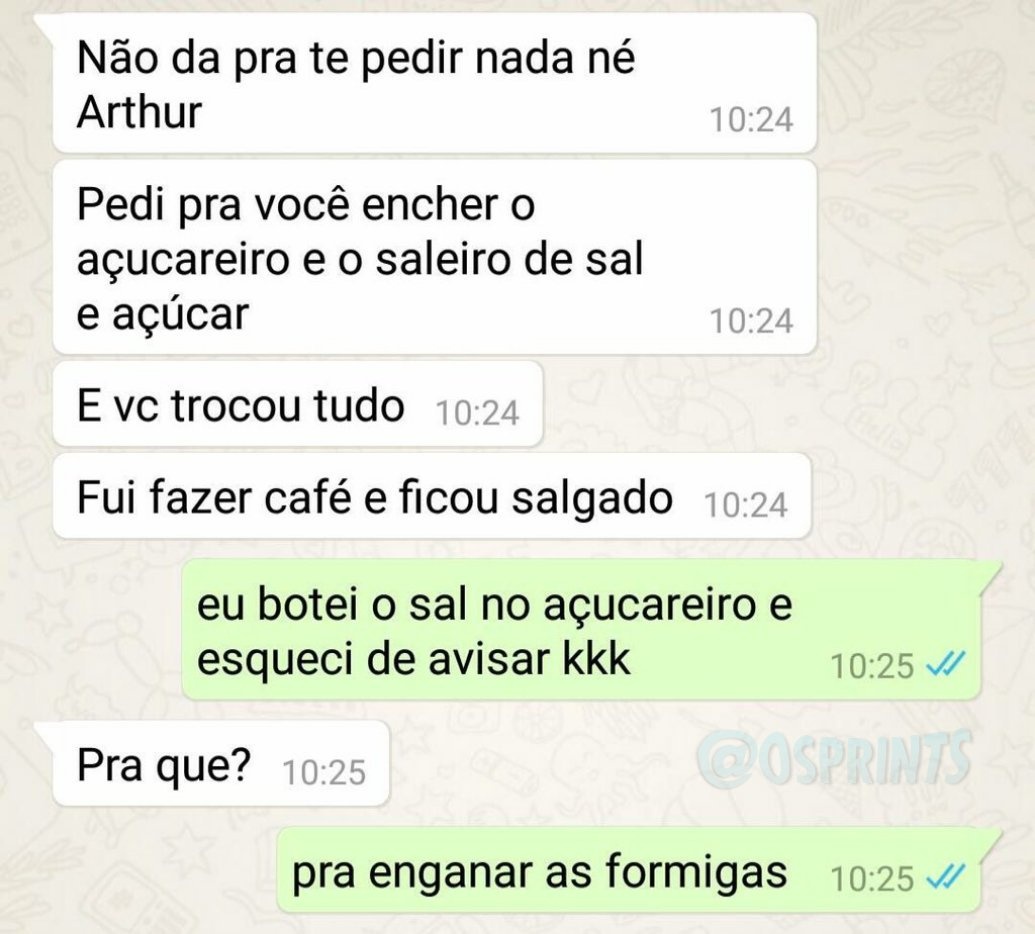Tap the 10:25 timestamp on 'esqueci de avisar kkk'

[x=872, y=666]
